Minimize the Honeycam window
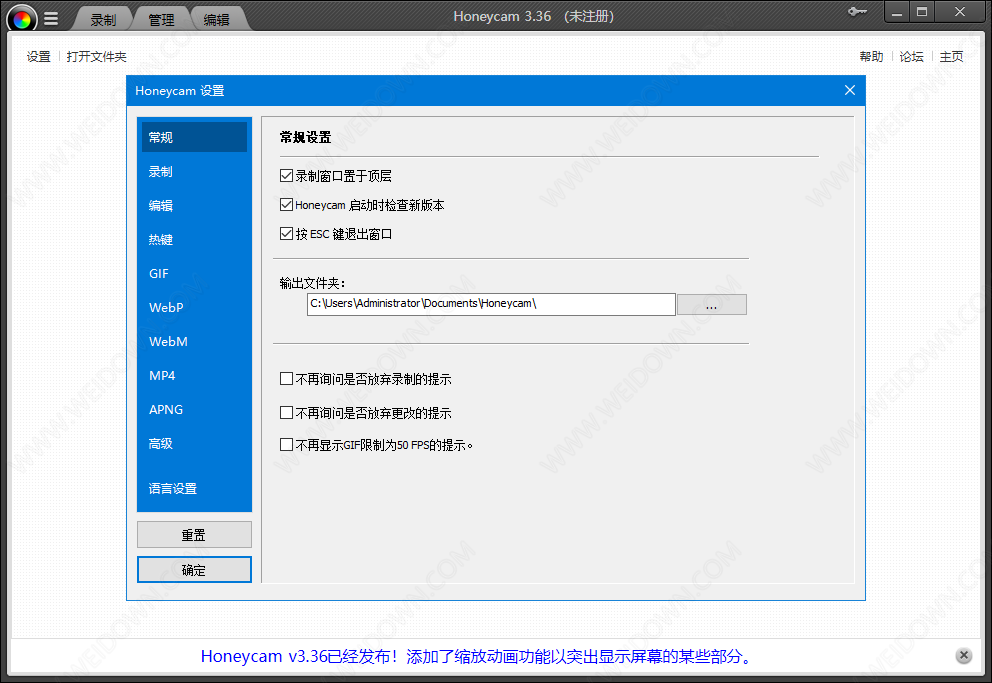 pyautogui.click(x=896, y=12)
